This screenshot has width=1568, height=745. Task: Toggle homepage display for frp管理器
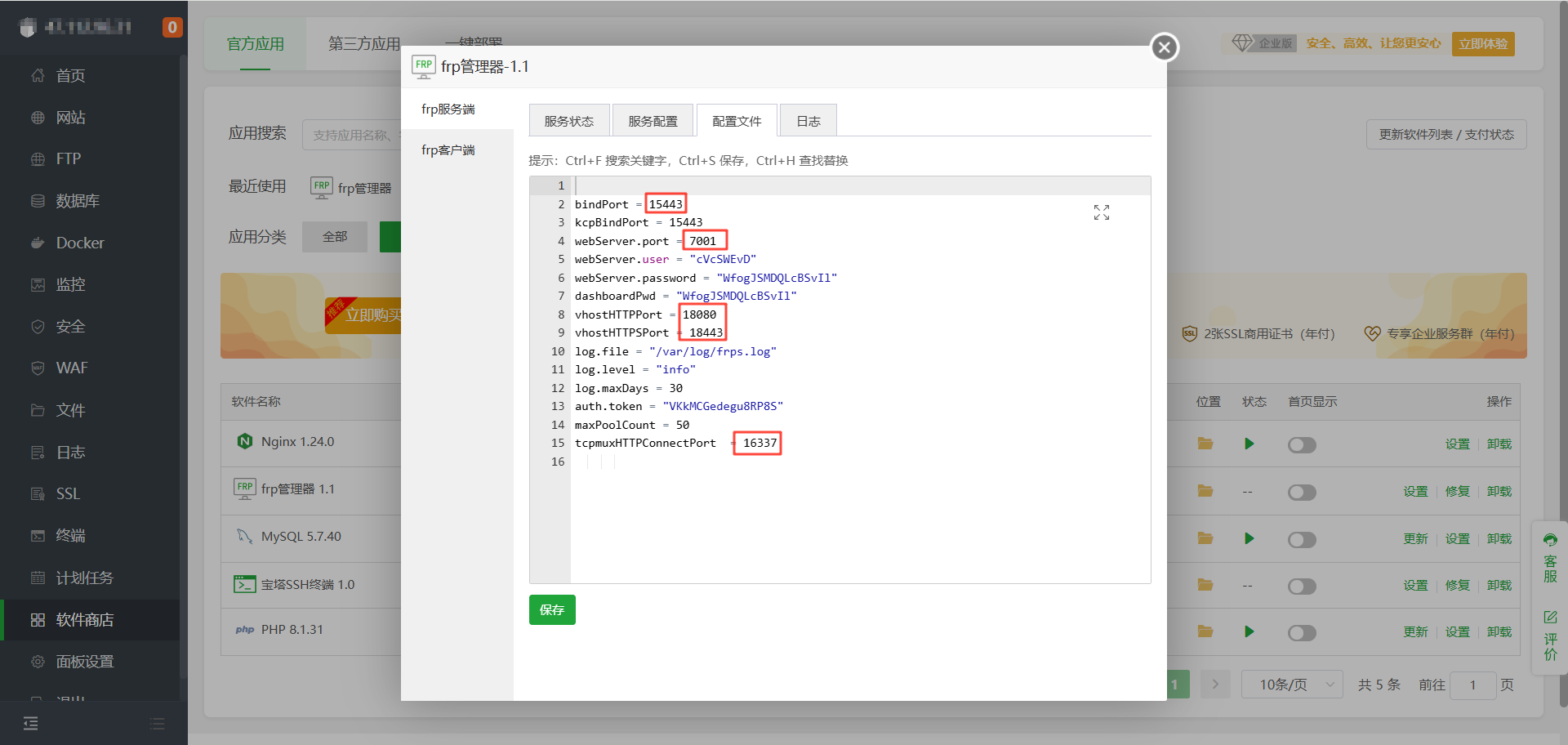pos(1302,493)
